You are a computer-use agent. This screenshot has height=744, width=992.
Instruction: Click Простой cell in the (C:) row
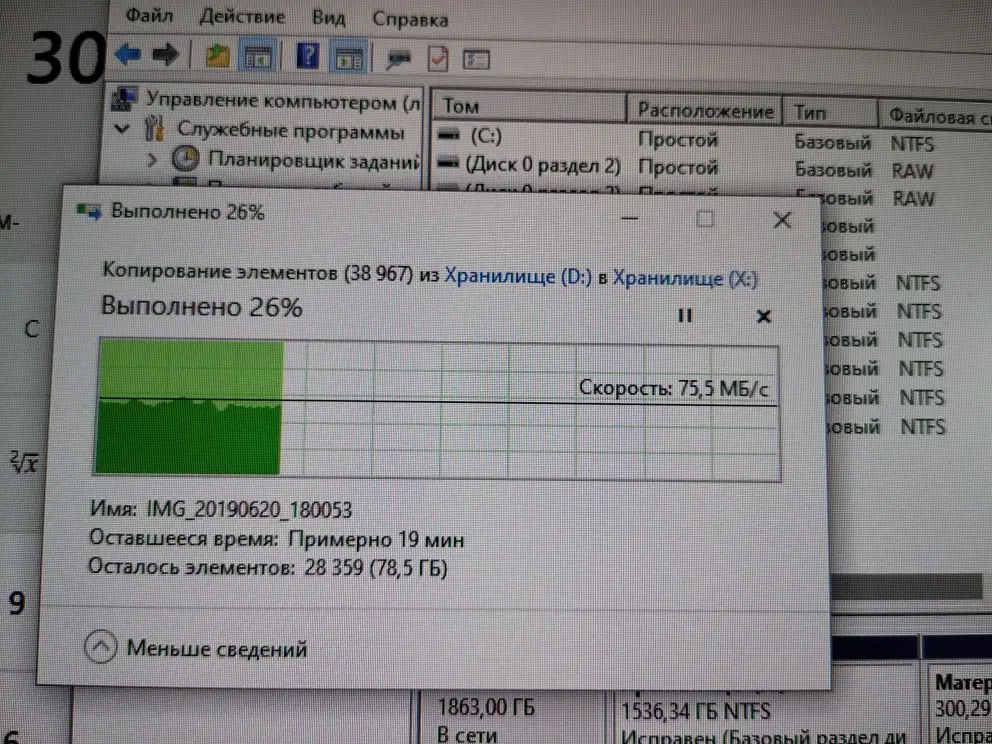tap(678, 139)
